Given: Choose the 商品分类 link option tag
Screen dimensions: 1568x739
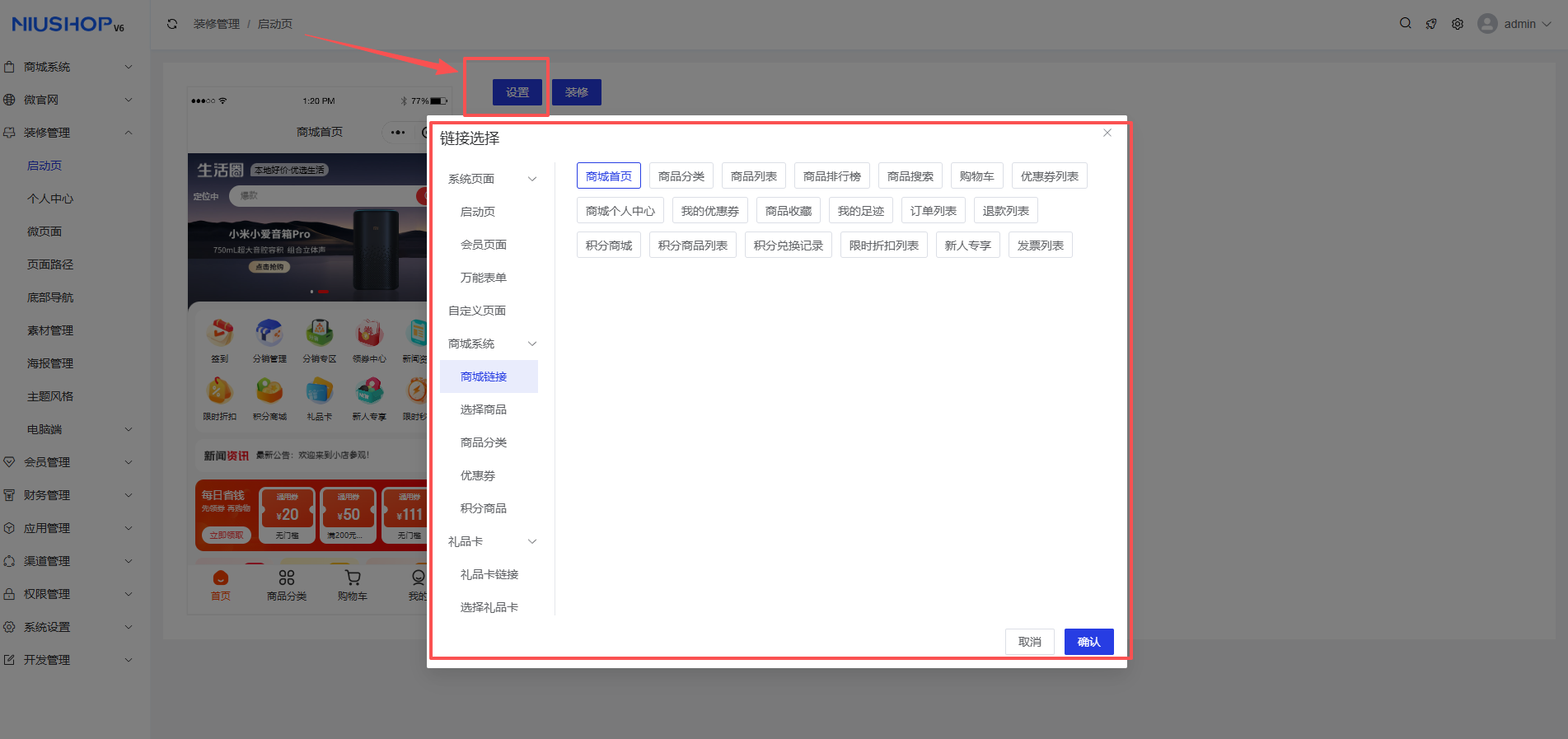Looking at the screenshot, I should click(681, 176).
